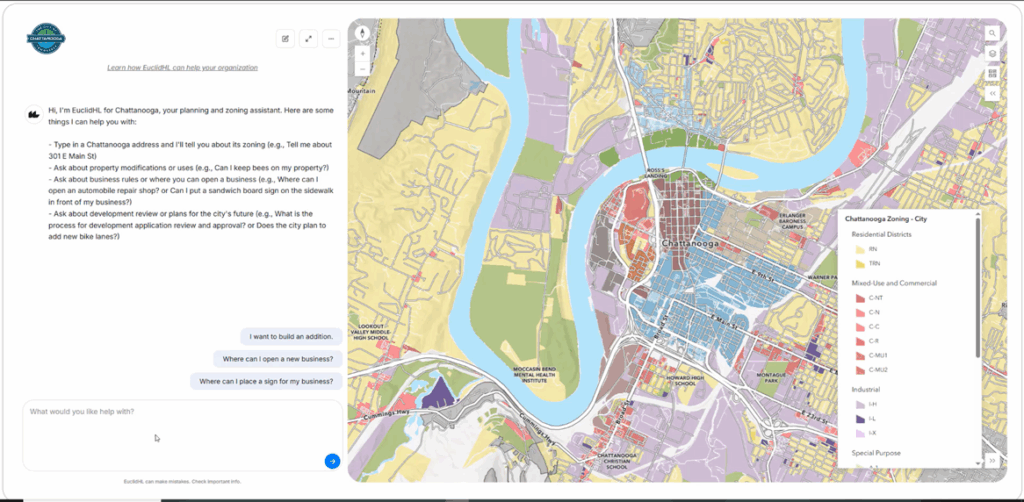
Task: Open Learn how EuclidHL can help link
Action: coord(182,67)
